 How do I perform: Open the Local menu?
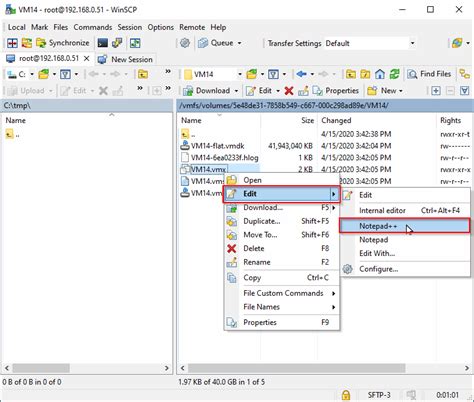(x=17, y=27)
